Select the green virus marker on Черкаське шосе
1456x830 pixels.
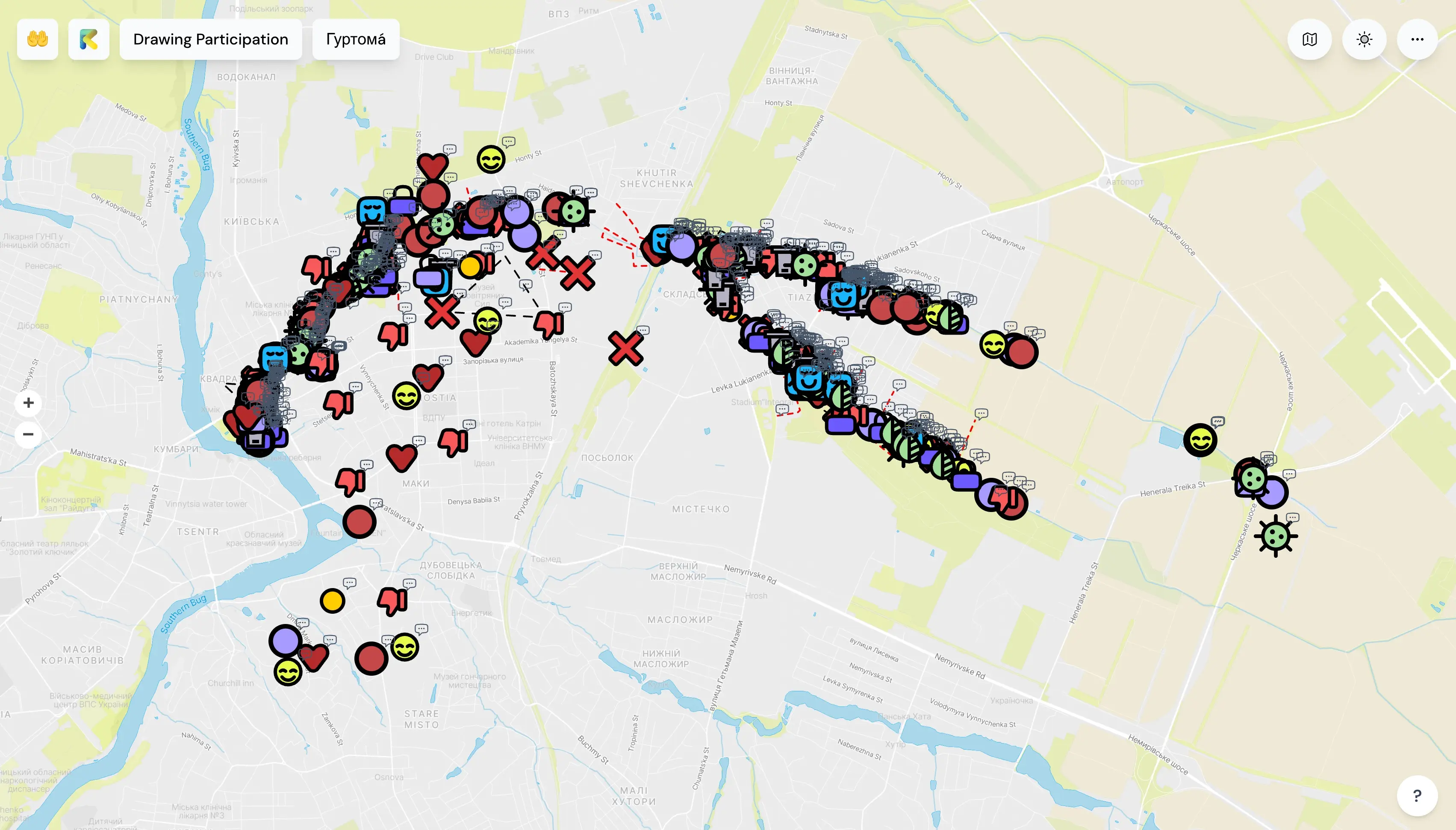pyautogui.click(x=1276, y=536)
